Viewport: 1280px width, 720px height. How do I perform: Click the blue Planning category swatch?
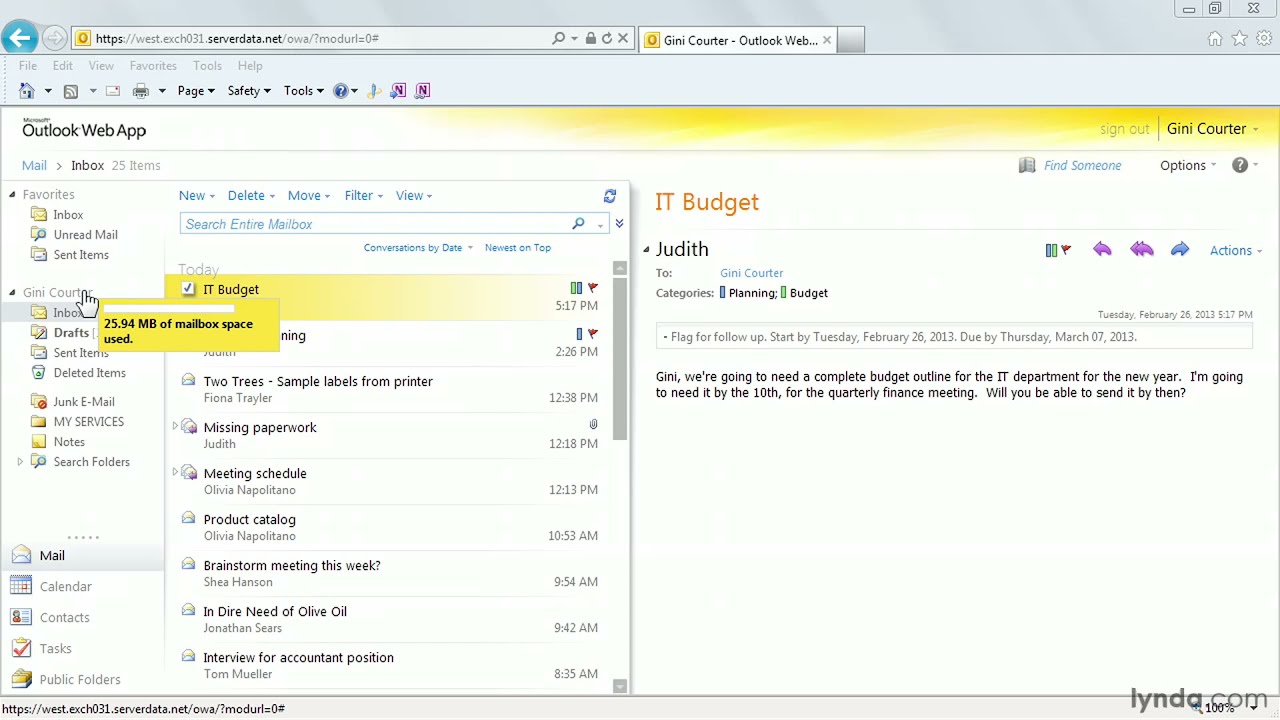pos(722,293)
